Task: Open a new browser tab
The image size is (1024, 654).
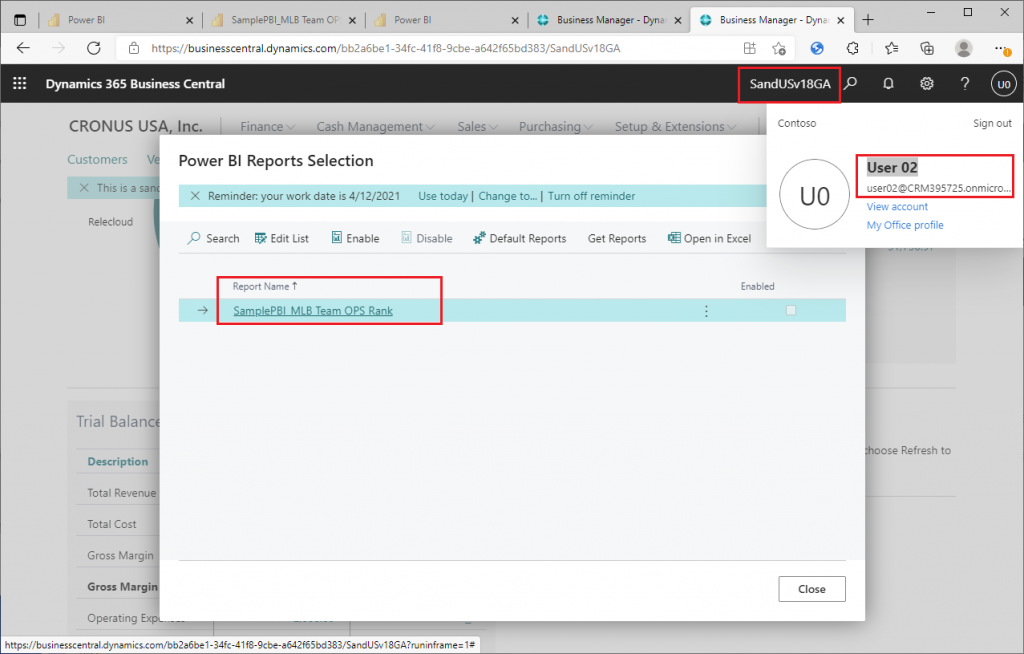Action: (868, 20)
